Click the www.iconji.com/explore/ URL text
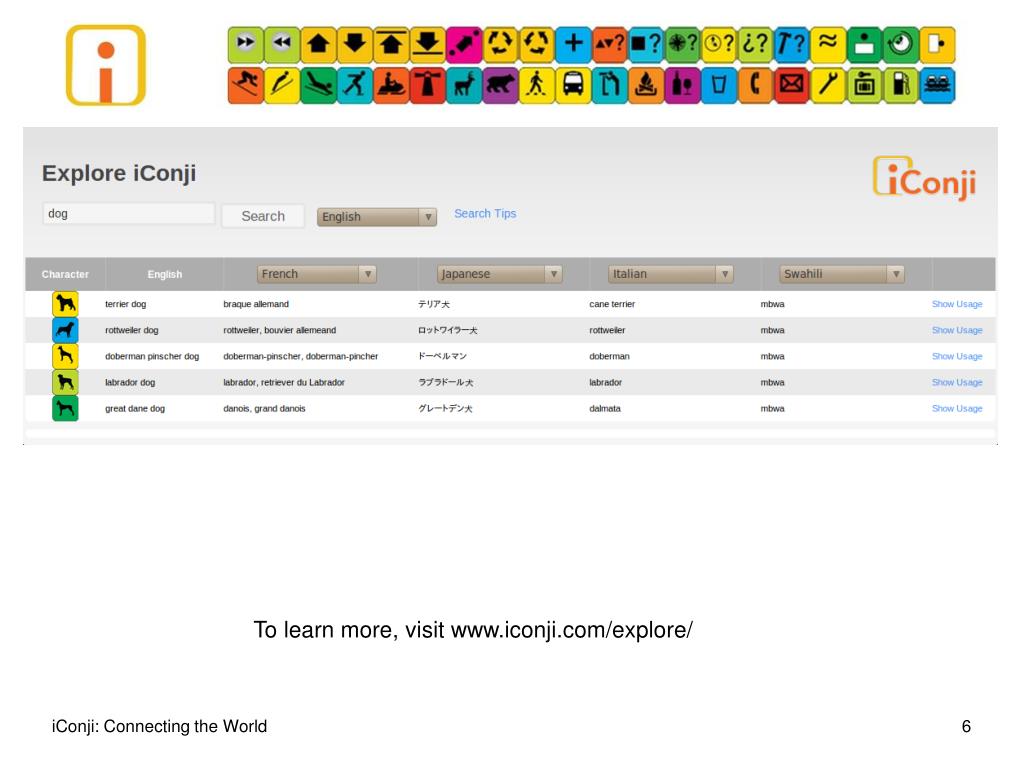The image size is (1024, 768). (572, 630)
